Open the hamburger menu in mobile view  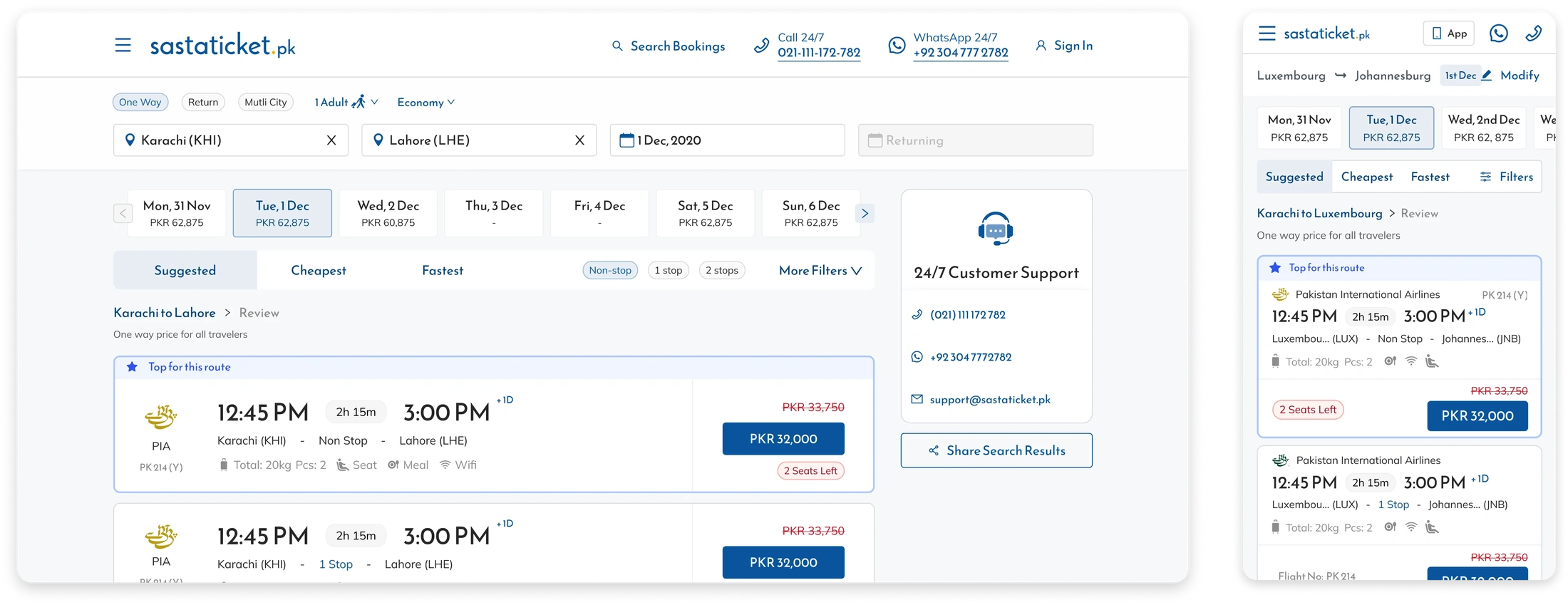1267,33
